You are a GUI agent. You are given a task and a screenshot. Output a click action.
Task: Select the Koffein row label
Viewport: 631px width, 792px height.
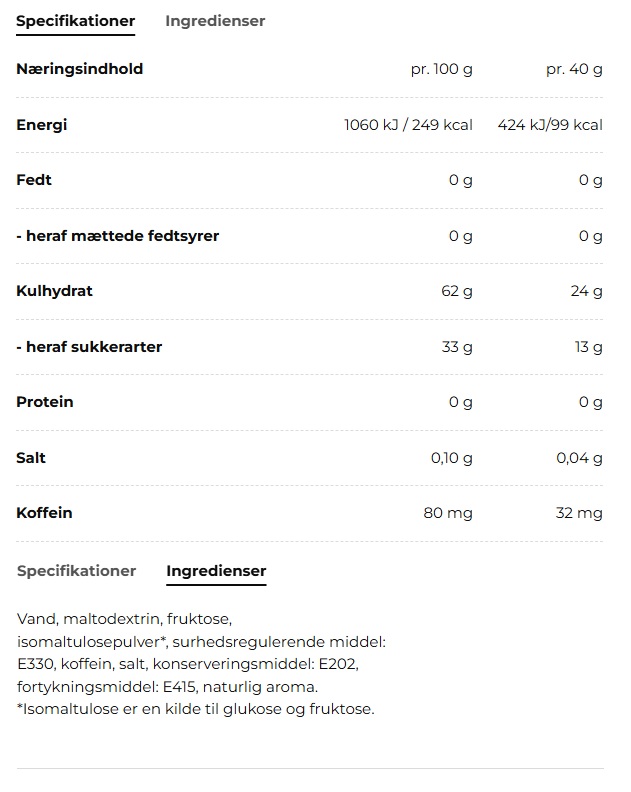tap(44, 513)
